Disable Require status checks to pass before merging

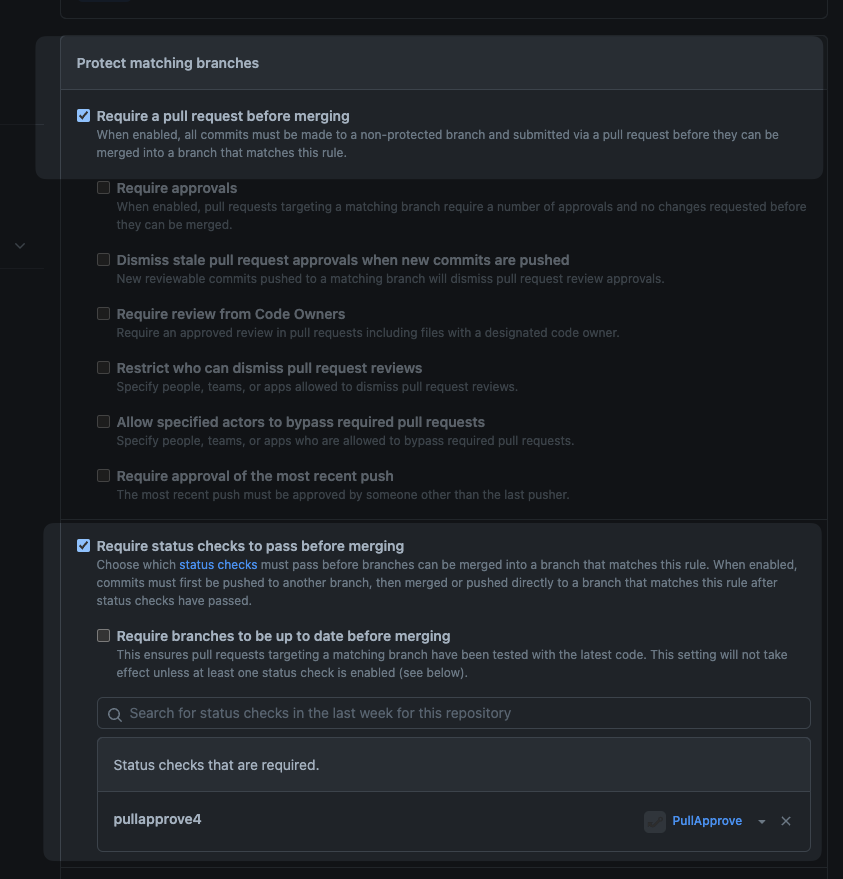pyautogui.click(x=84, y=545)
